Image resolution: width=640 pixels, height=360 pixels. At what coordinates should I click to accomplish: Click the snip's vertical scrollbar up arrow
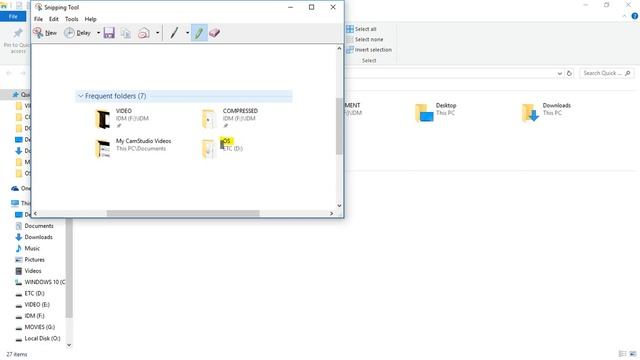point(339,48)
